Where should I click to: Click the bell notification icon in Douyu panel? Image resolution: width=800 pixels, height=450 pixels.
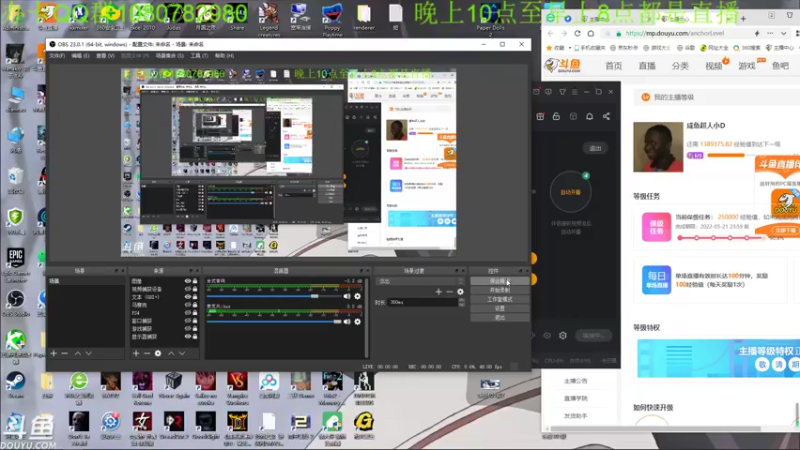pyautogui.click(x=589, y=116)
